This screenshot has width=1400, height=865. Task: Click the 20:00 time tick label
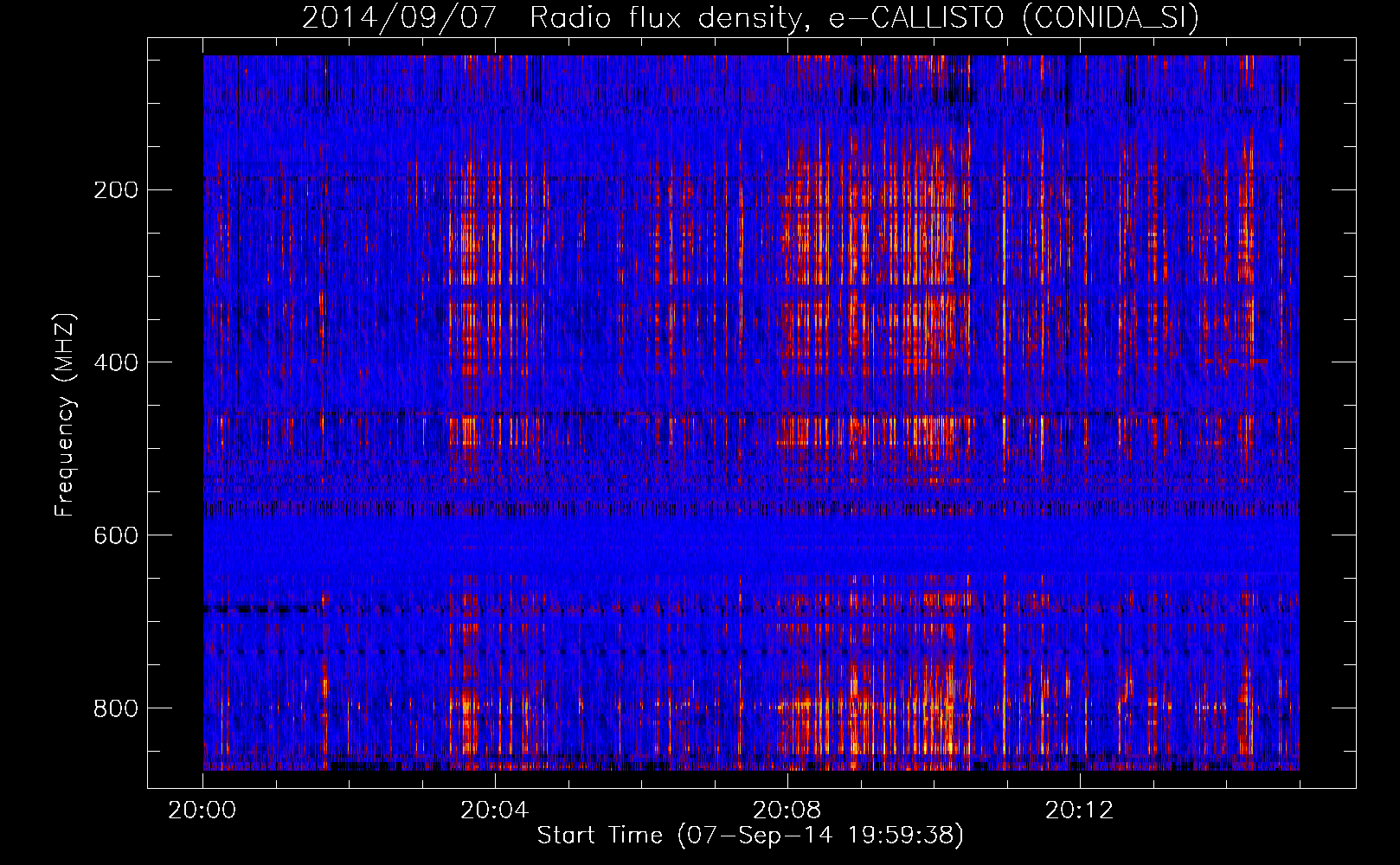pos(202,811)
